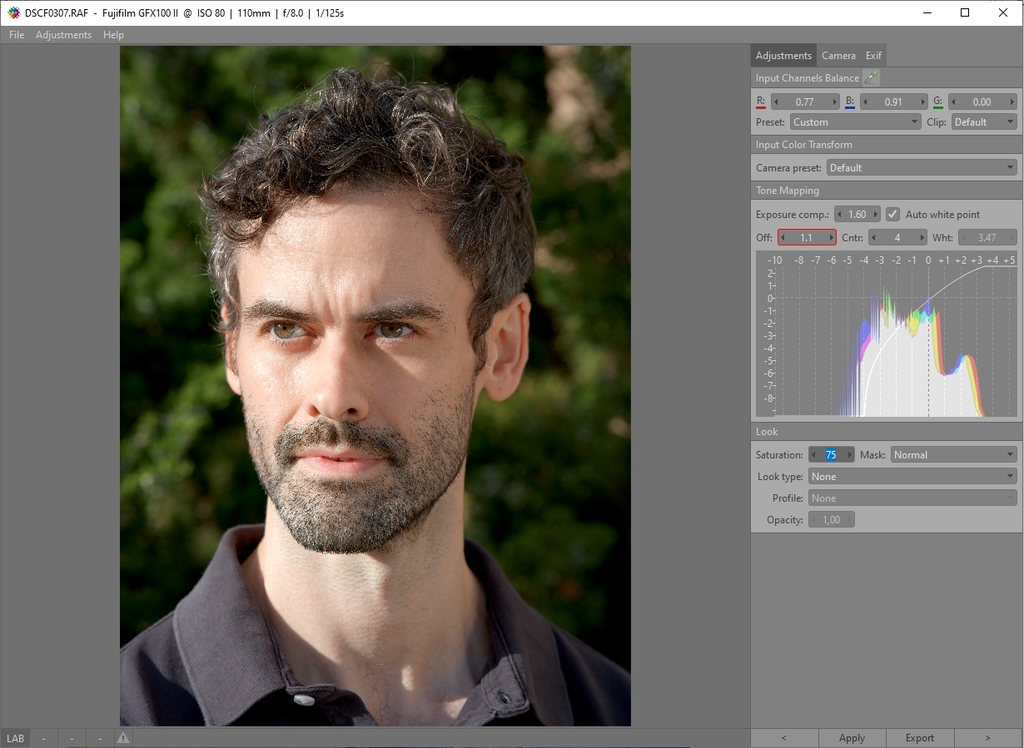
Task: Click the warning triangle in status bar
Action: pos(123,738)
